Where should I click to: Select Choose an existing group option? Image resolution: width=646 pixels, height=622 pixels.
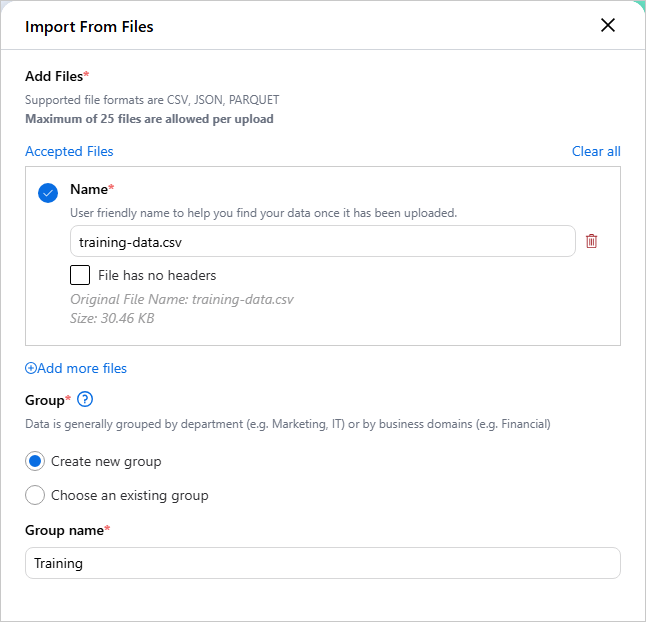click(x=35, y=495)
